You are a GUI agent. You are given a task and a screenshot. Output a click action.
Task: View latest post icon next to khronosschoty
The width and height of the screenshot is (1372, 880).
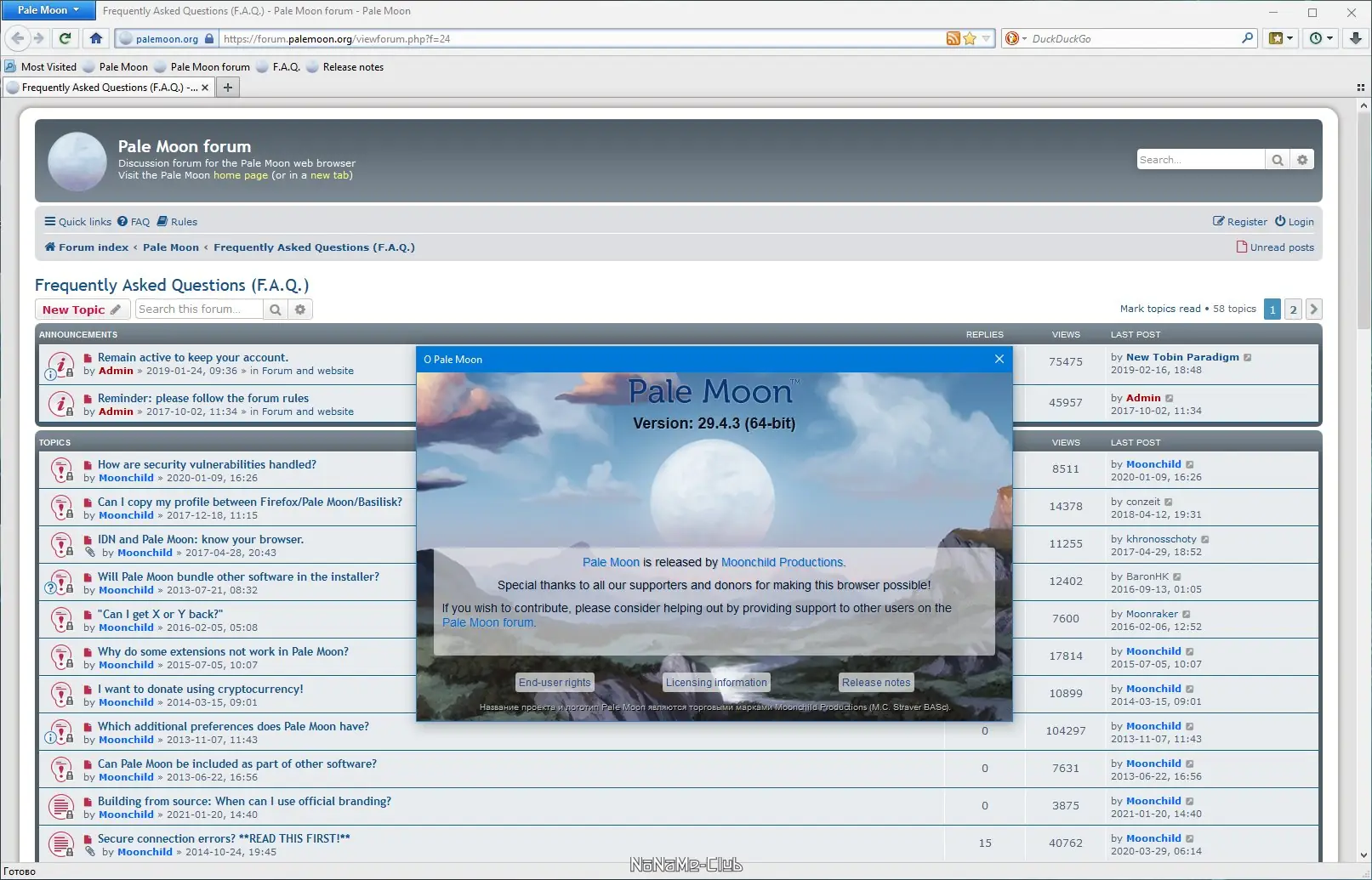coord(1205,539)
